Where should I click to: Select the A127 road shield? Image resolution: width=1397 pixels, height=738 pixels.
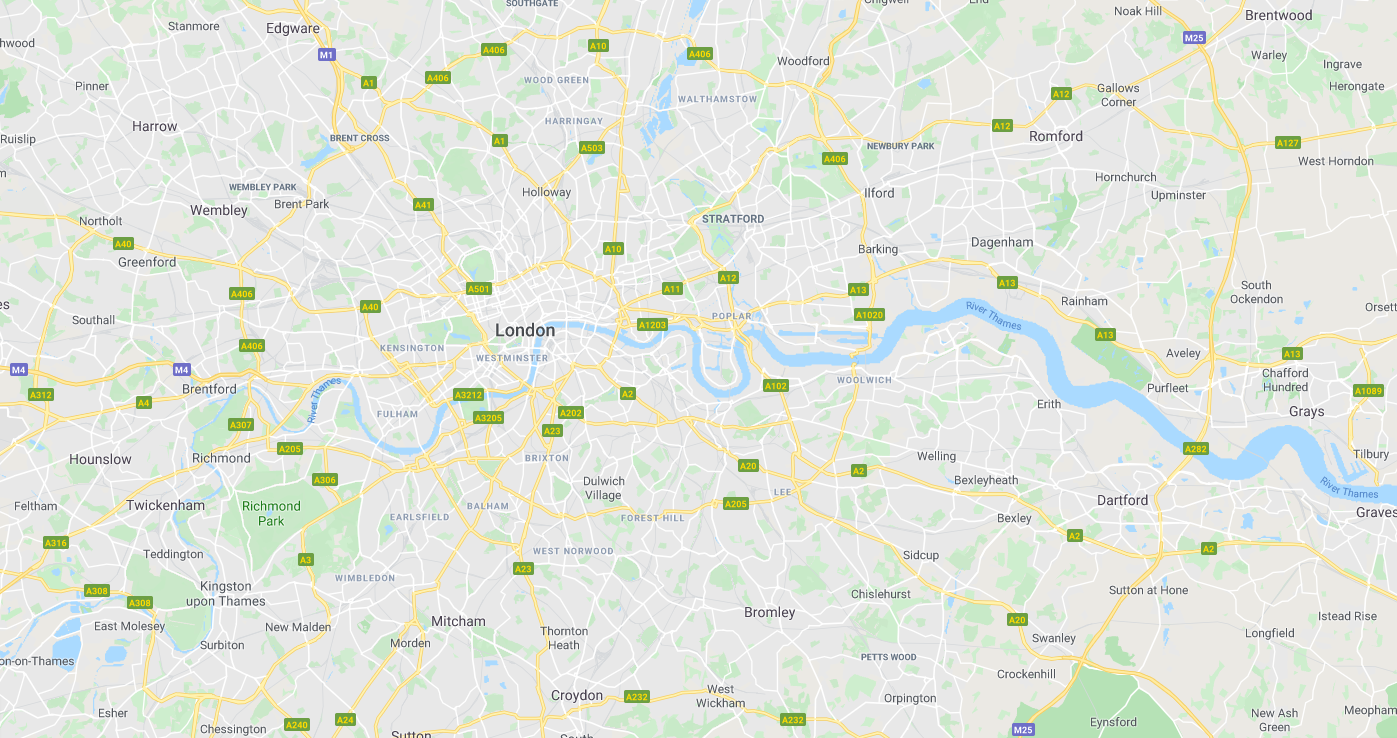pyautogui.click(x=1288, y=143)
